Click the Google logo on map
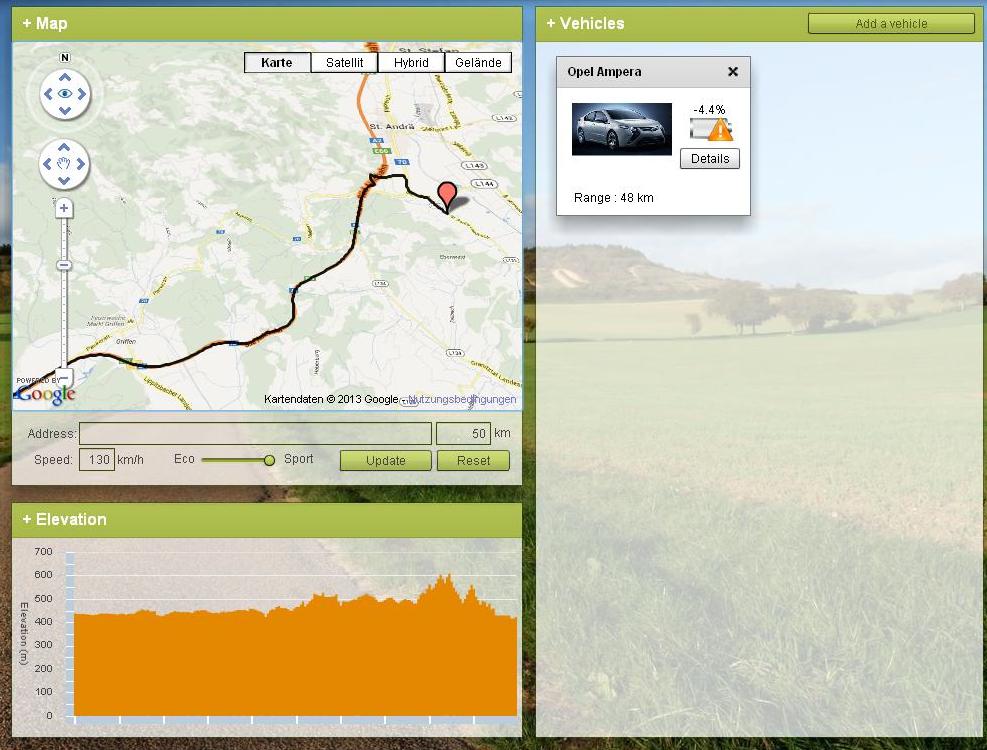 [x=45, y=394]
